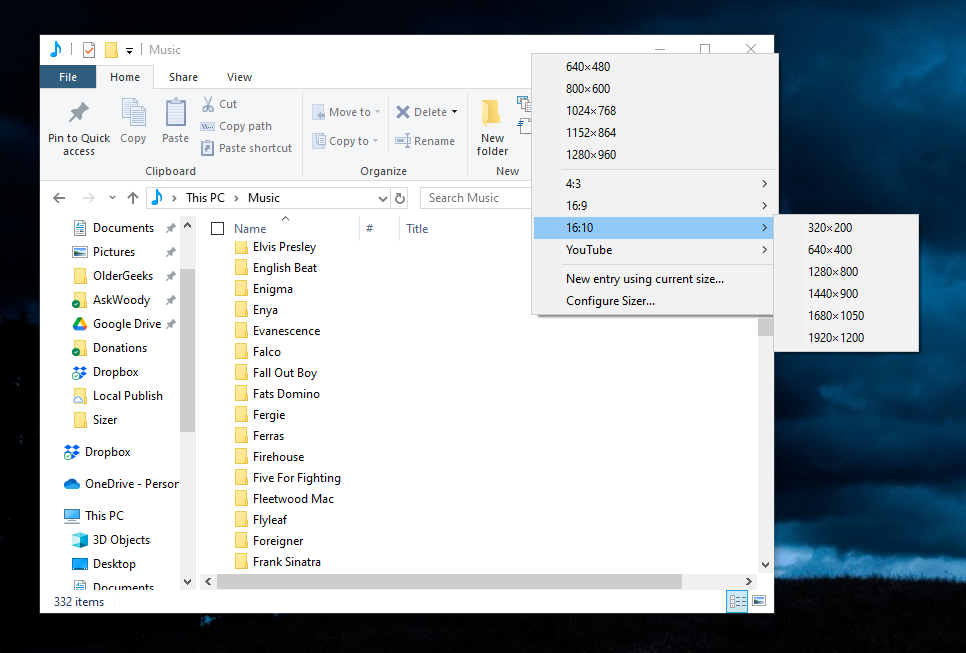Viewport: 966px width, 653px height.
Task: Switch to large thumbnails view icon
Action: pos(759,601)
